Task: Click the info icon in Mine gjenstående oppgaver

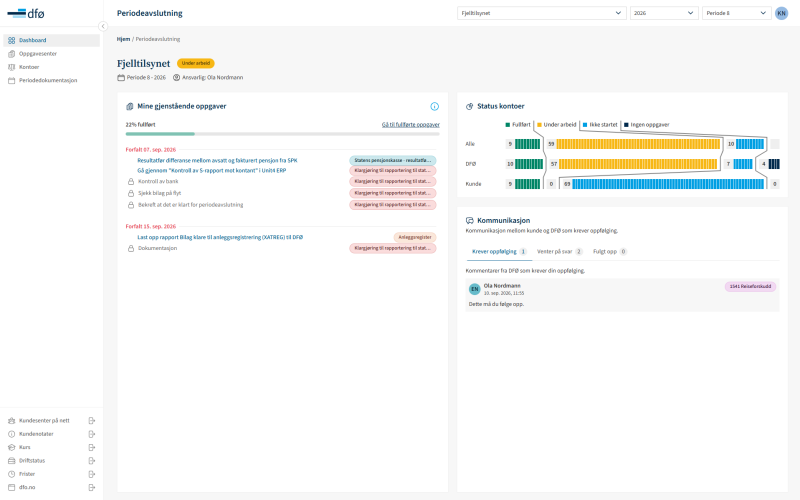Action: click(434, 106)
